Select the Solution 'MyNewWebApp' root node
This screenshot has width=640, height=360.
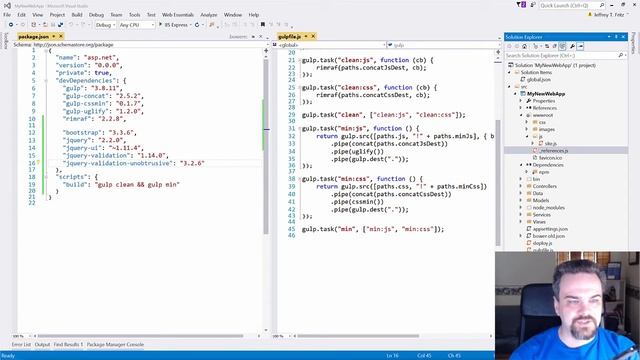click(551, 65)
